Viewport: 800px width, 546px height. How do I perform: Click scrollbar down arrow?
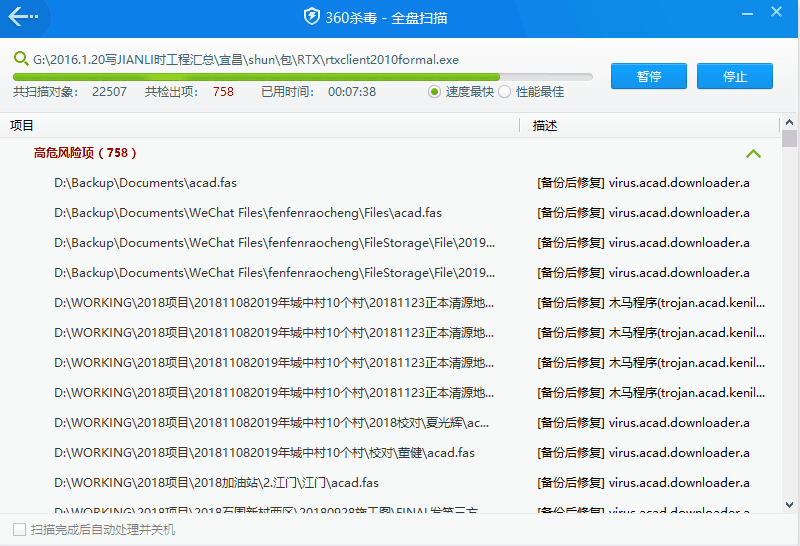pos(789,505)
